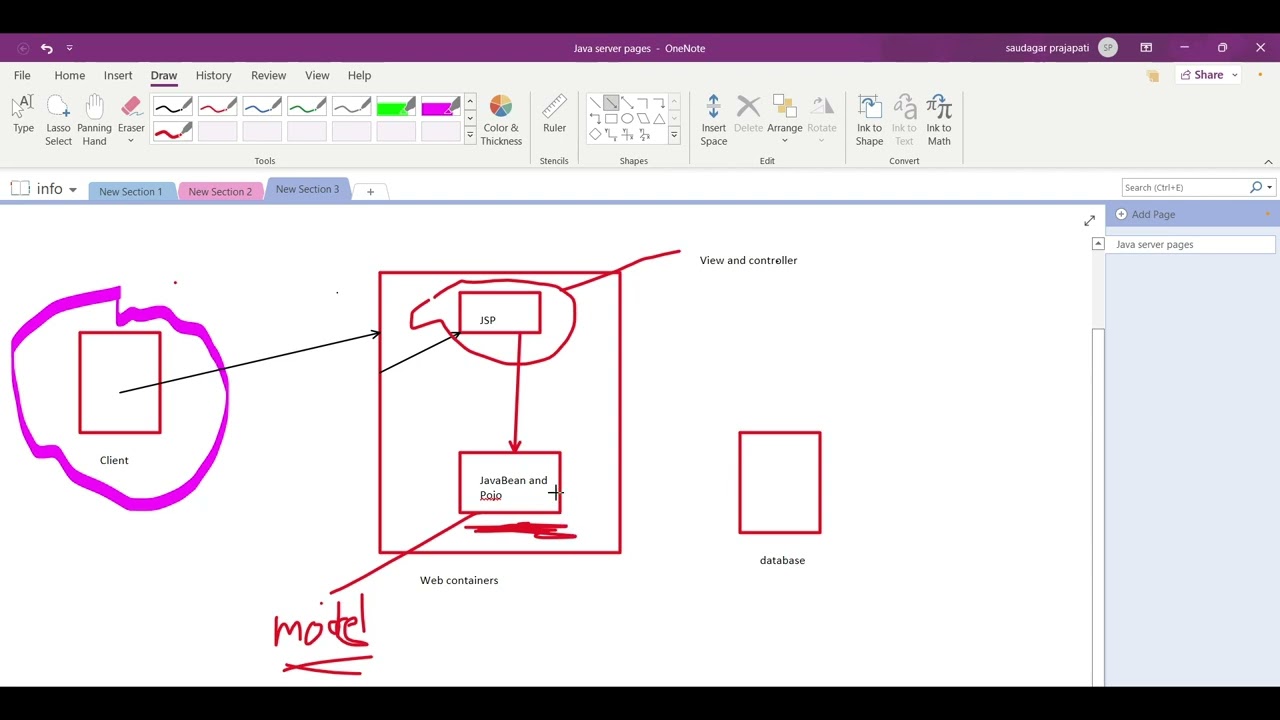Select the magenta highlighter
The image size is (1280, 720).
[x=441, y=107]
